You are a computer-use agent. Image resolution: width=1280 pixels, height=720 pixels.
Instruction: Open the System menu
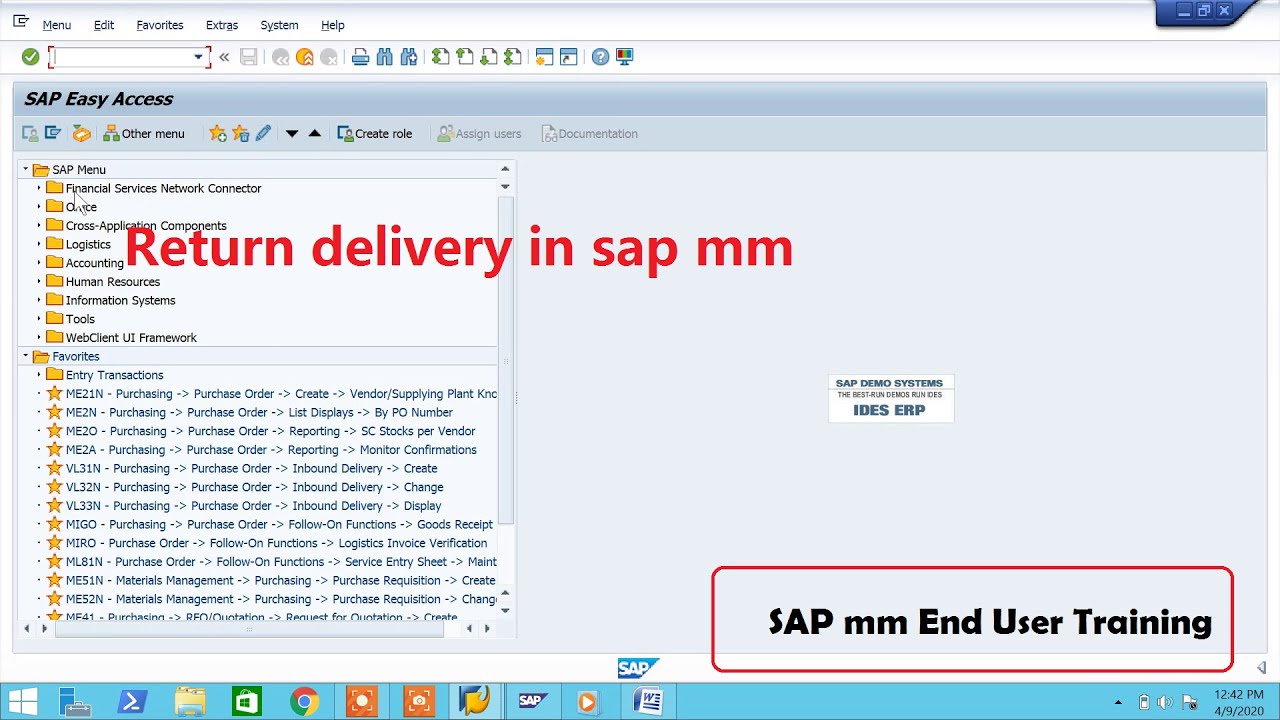[279, 25]
